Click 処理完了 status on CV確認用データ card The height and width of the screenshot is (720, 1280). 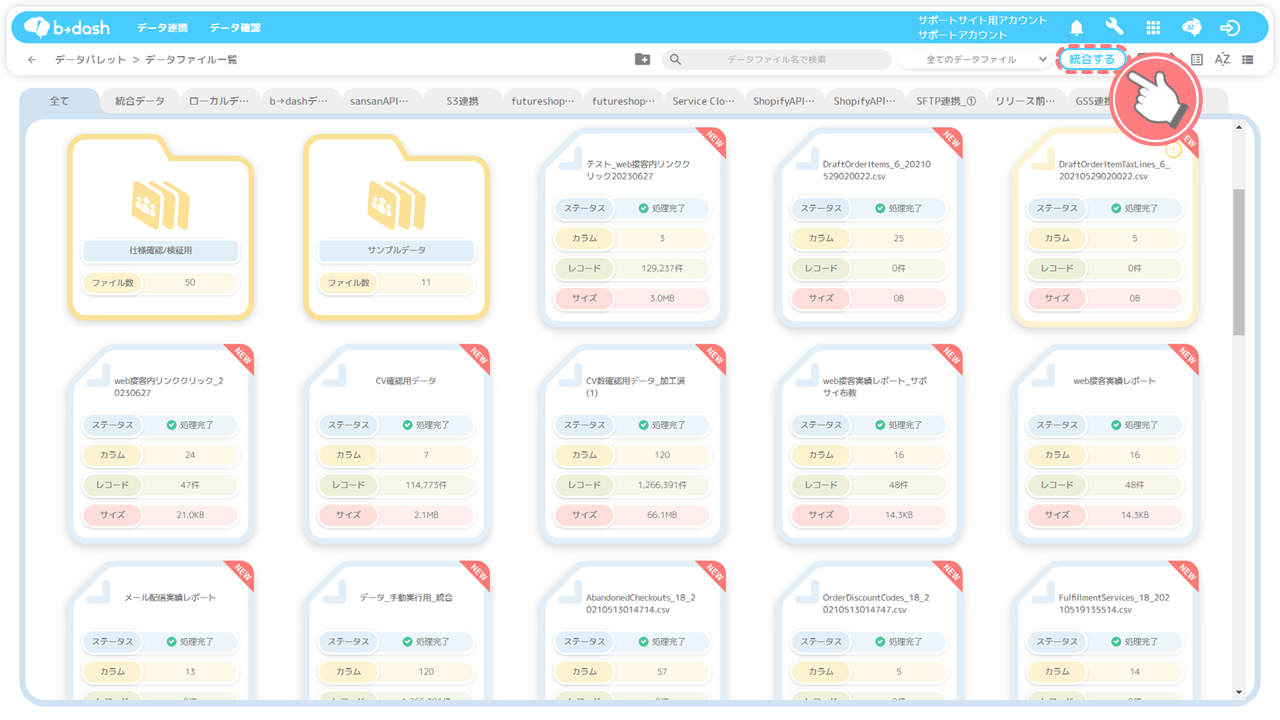[x=426, y=425]
